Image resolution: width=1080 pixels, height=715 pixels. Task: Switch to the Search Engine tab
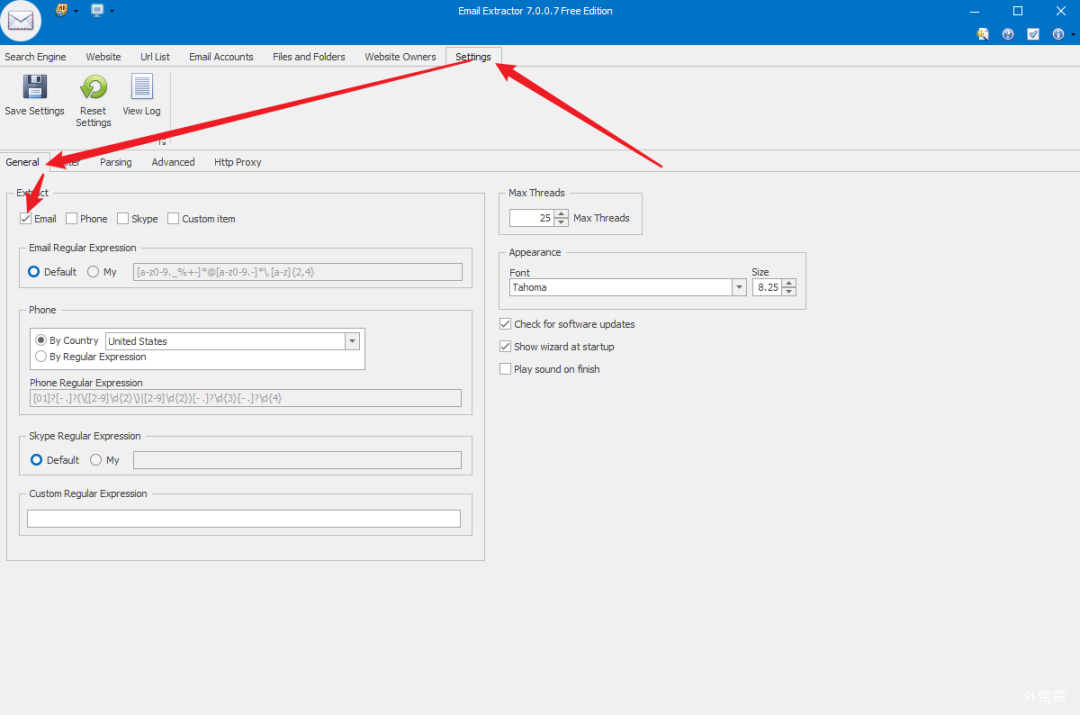point(35,56)
